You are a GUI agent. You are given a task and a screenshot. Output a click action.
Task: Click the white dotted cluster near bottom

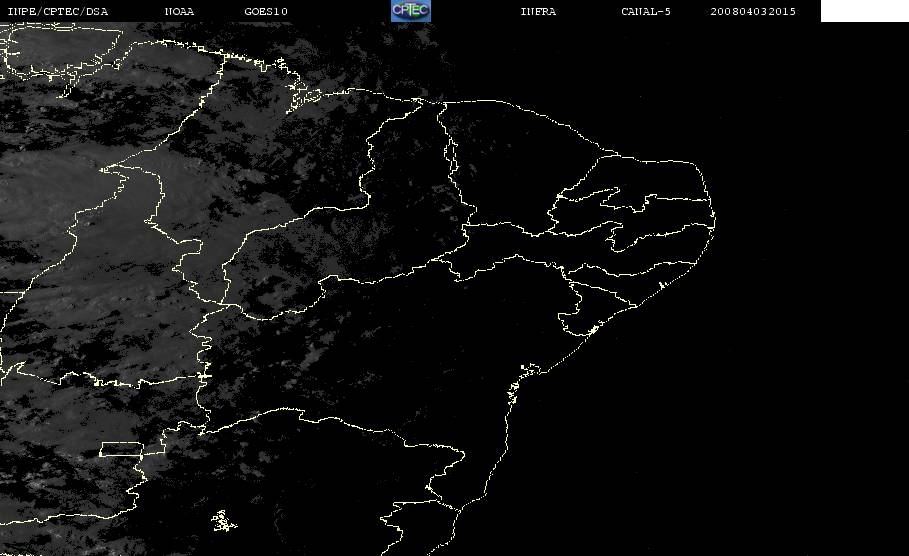pyautogui.click(x=223, y=521)
